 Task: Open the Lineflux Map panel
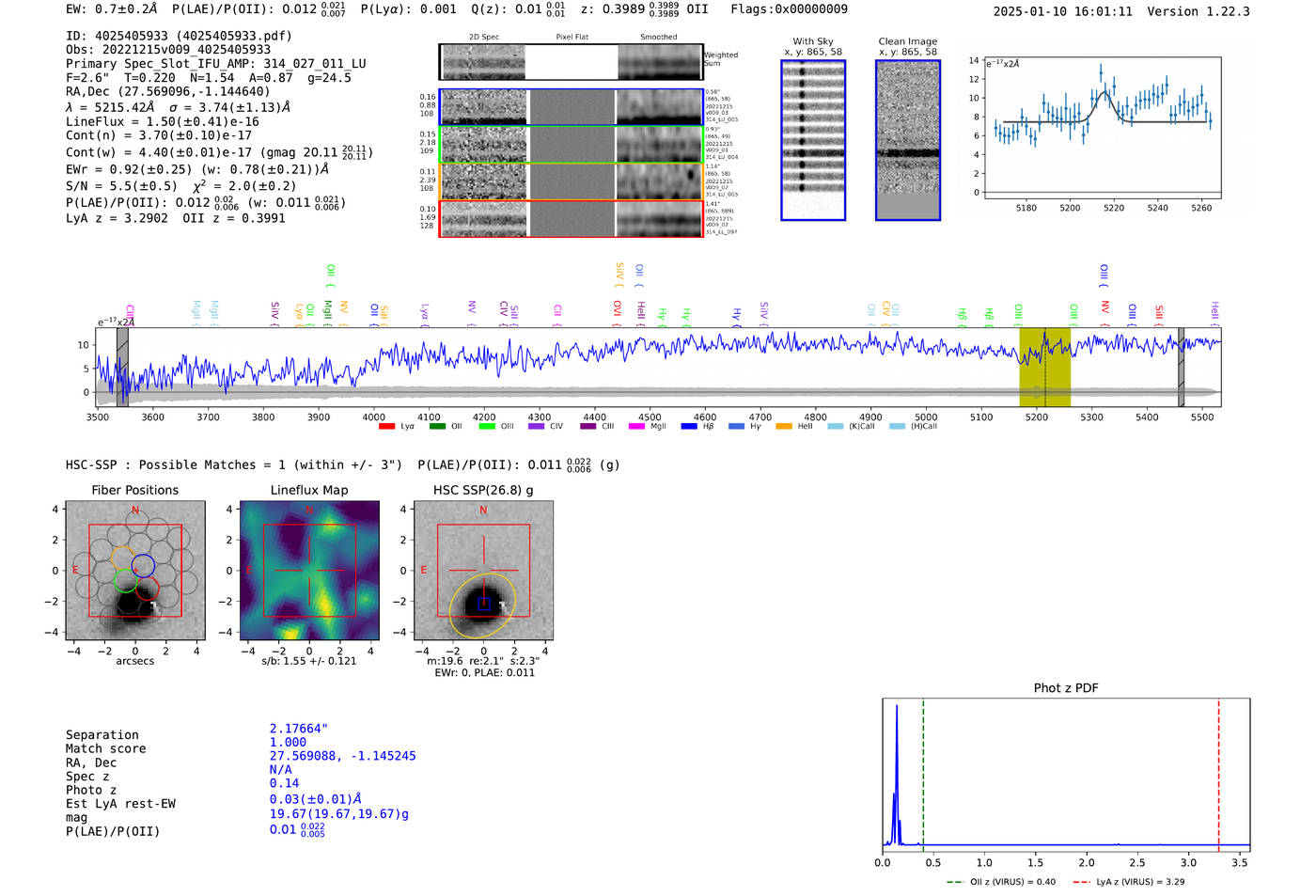(x=309, y=571)
